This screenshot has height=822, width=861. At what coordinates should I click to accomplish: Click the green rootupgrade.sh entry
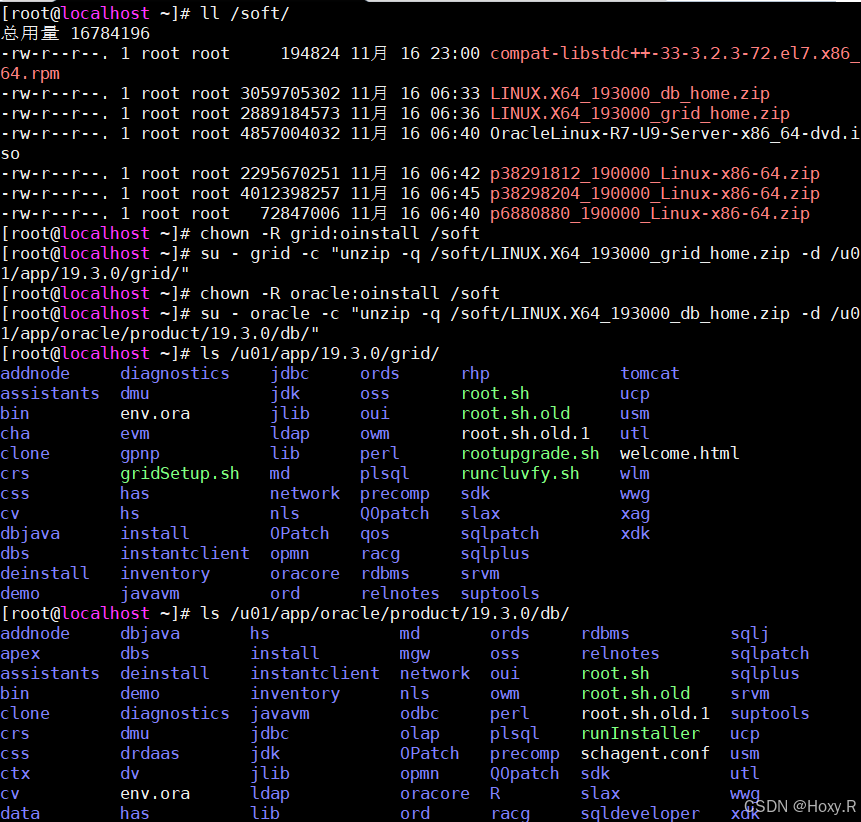[x=530, y=454]
